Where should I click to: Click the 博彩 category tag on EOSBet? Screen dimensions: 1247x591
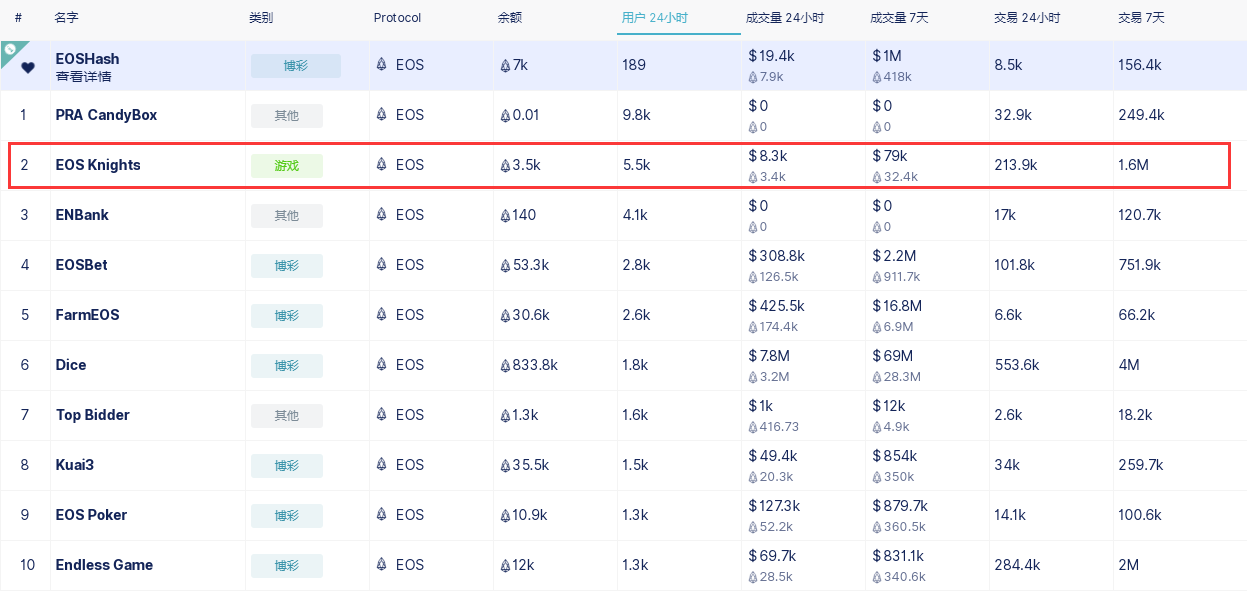287,266
